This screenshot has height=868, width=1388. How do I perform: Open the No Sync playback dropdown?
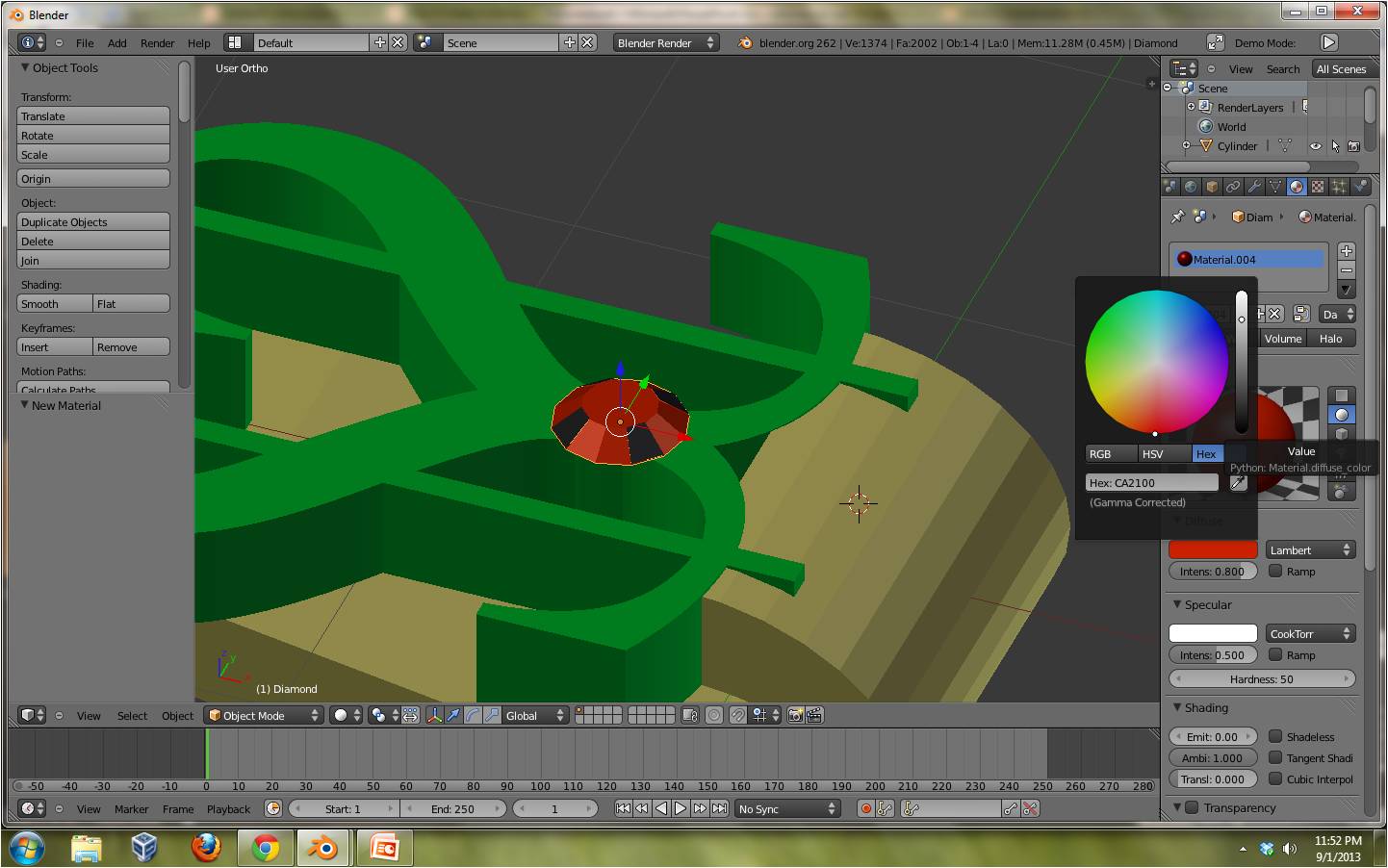(x=787, y=808)
